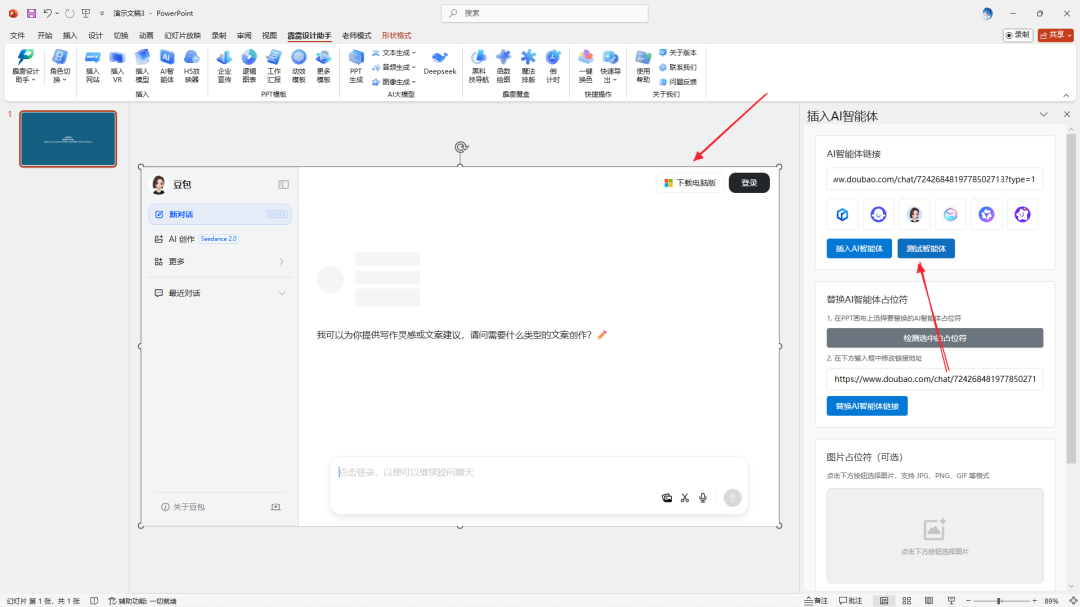Open the 共享 share dropdown
Screen dimensions: 1080x607
tap(1055, 34)
